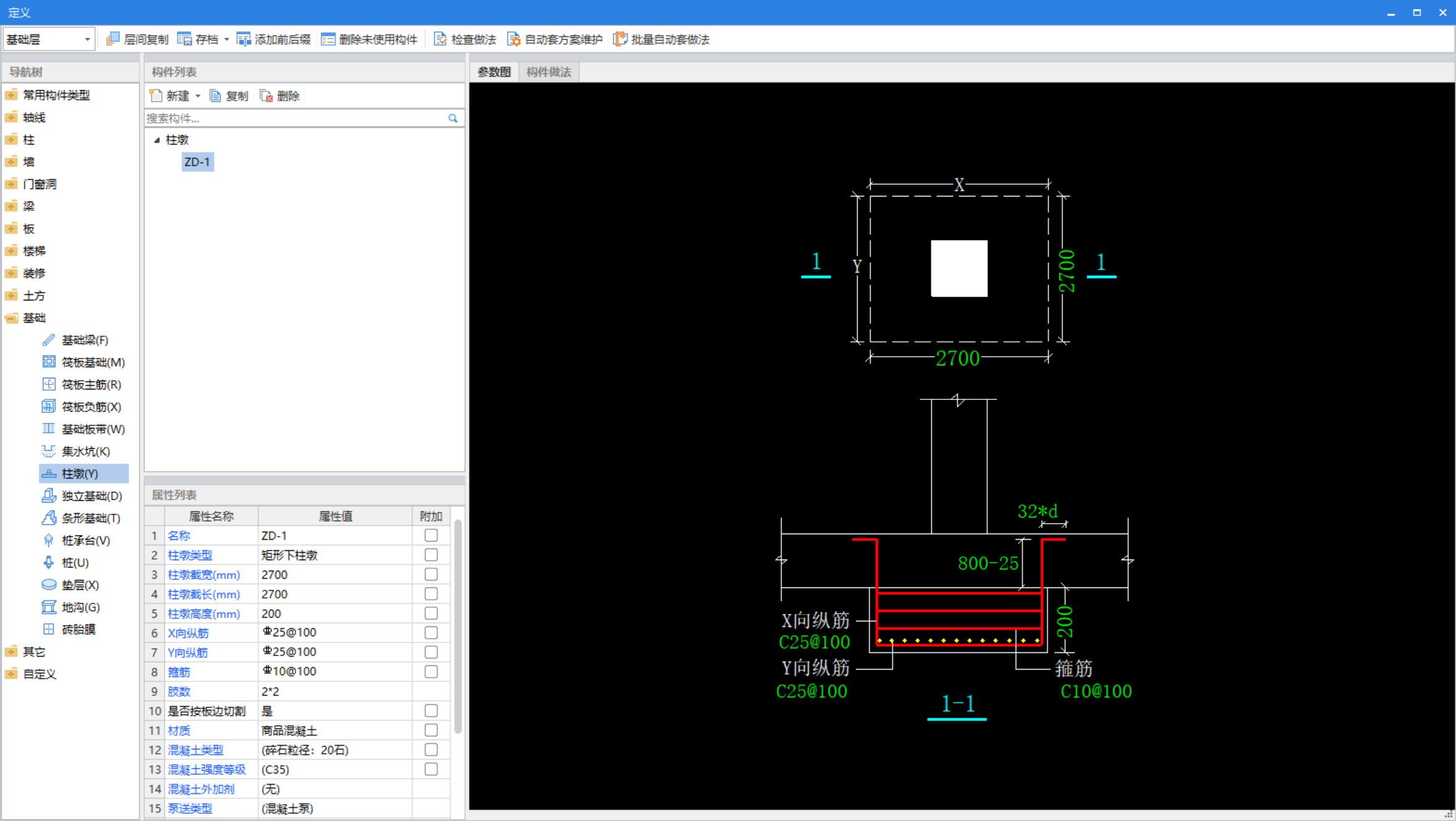Screen dimensions: 1456x821
Task: Select component ZD-1 in list
Action: (x=197, y=162)
